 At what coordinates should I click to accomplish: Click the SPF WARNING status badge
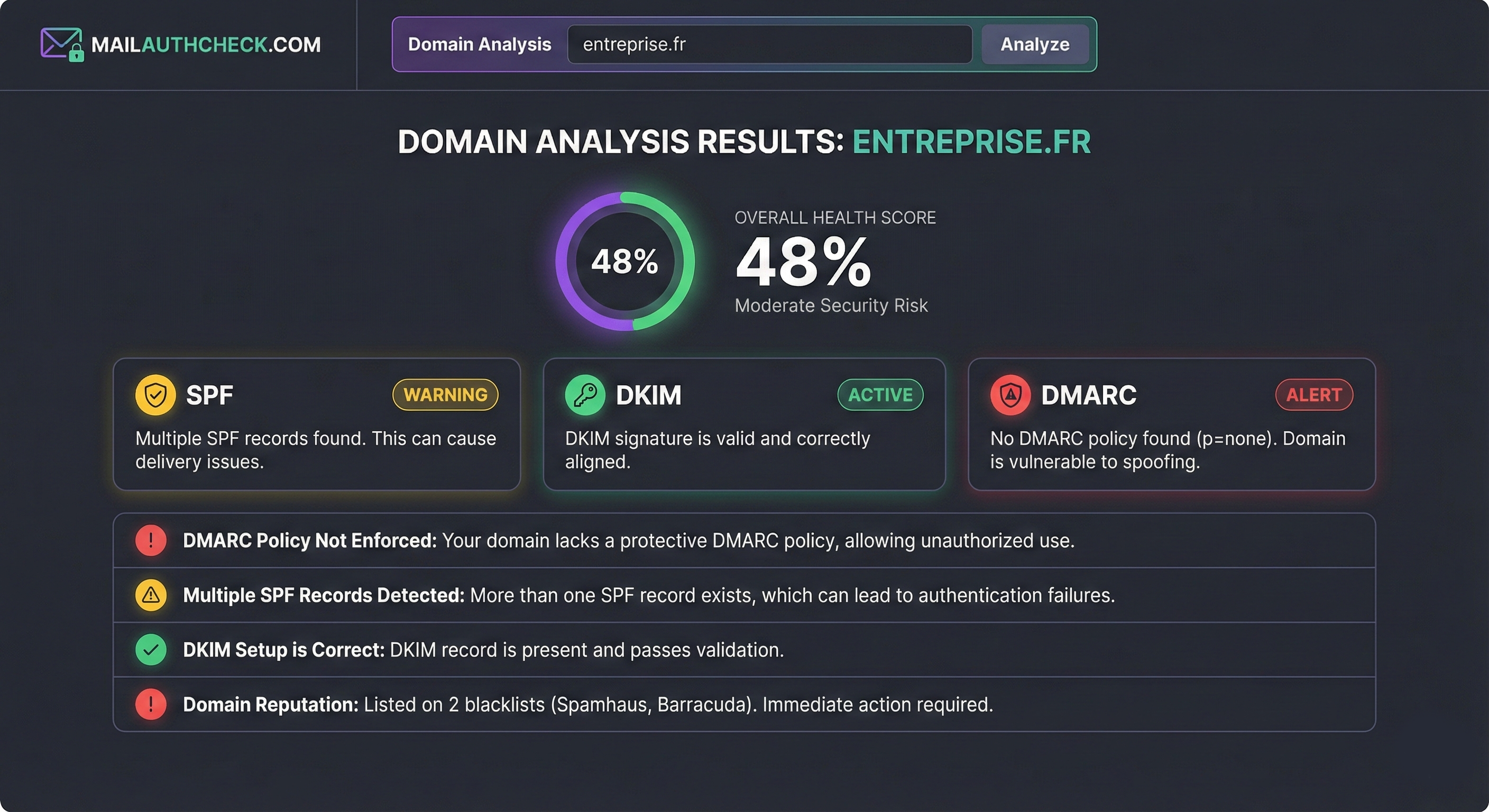445,395
